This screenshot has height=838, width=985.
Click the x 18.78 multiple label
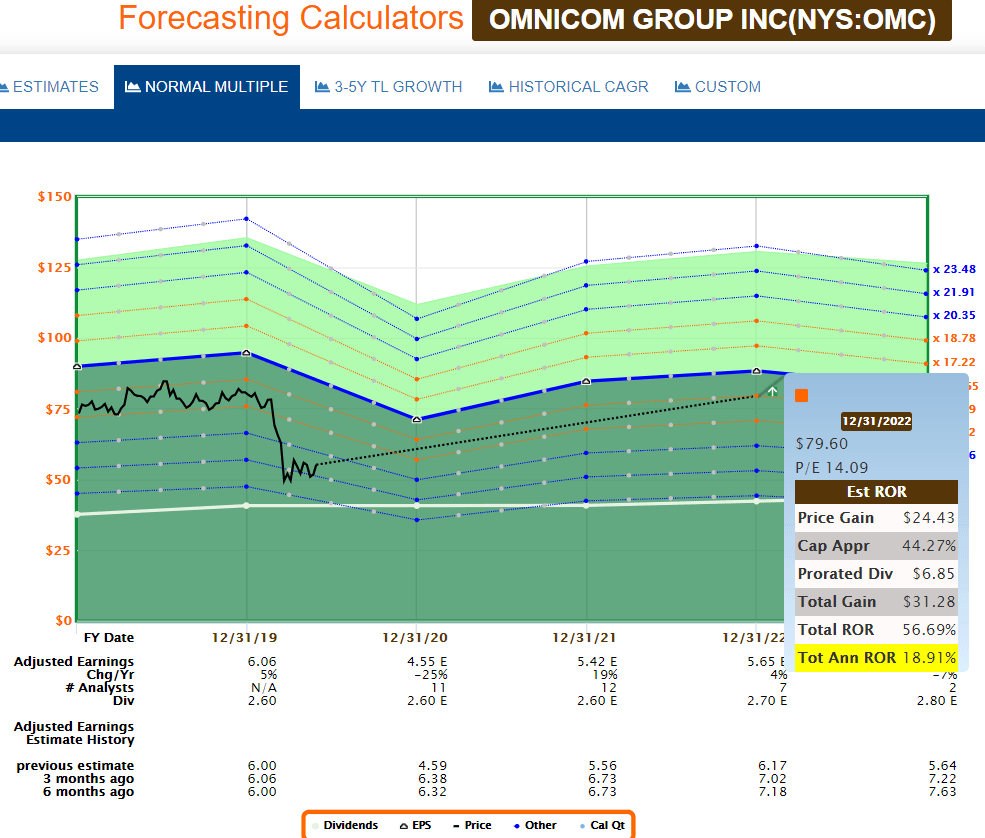coord(954,338)
